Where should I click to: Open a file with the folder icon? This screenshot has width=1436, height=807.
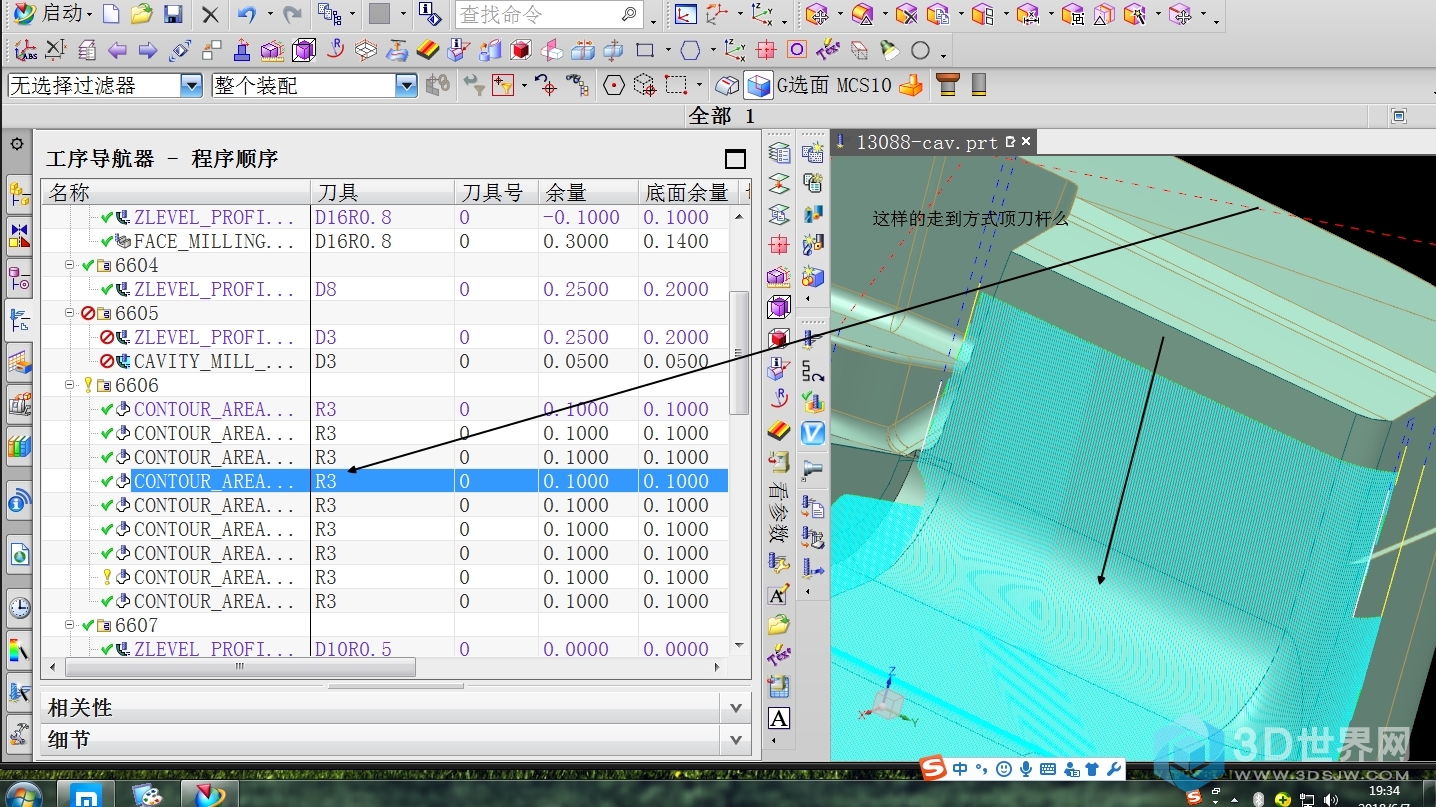[x=142, y=14]
